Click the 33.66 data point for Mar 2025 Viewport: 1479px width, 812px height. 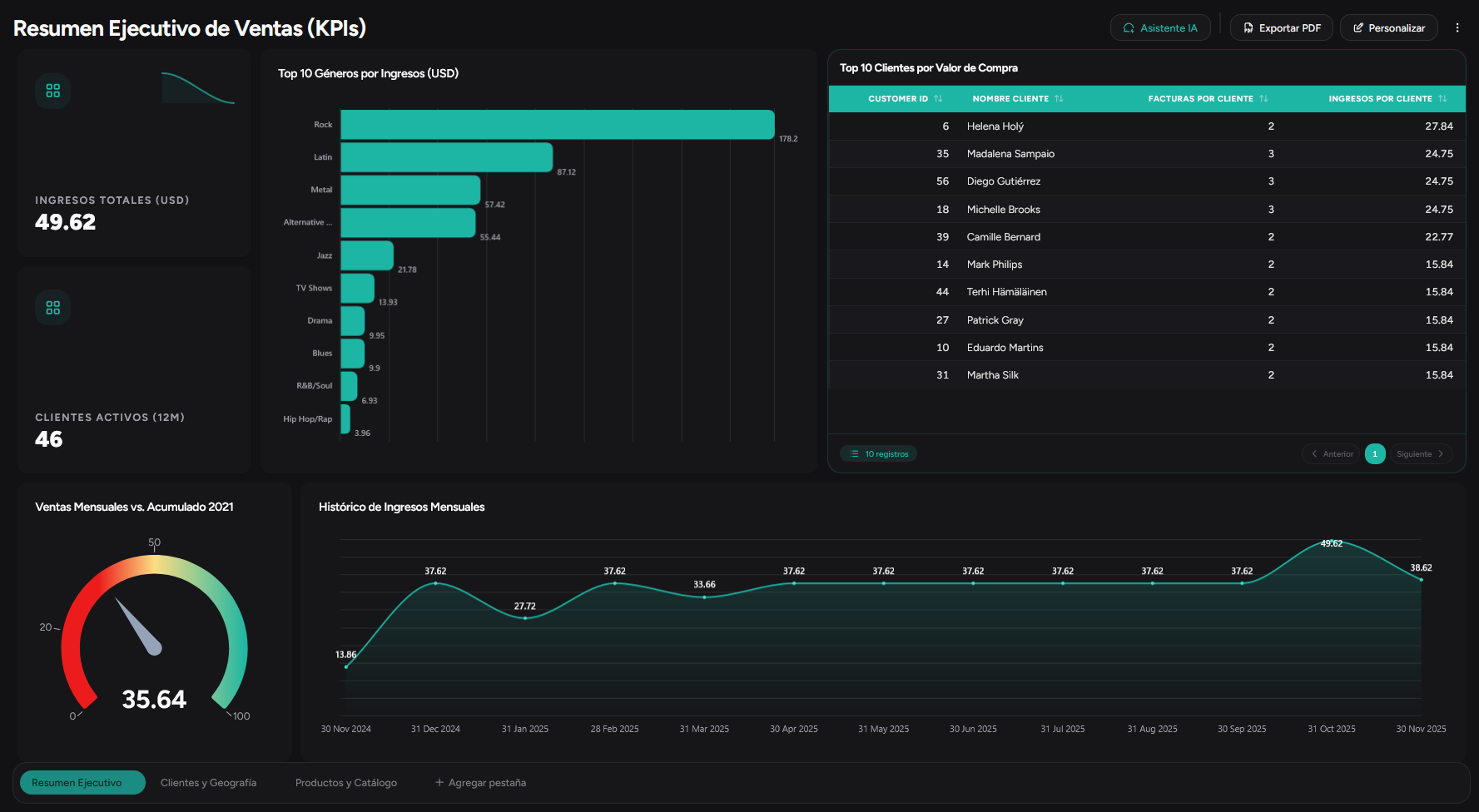704,597
